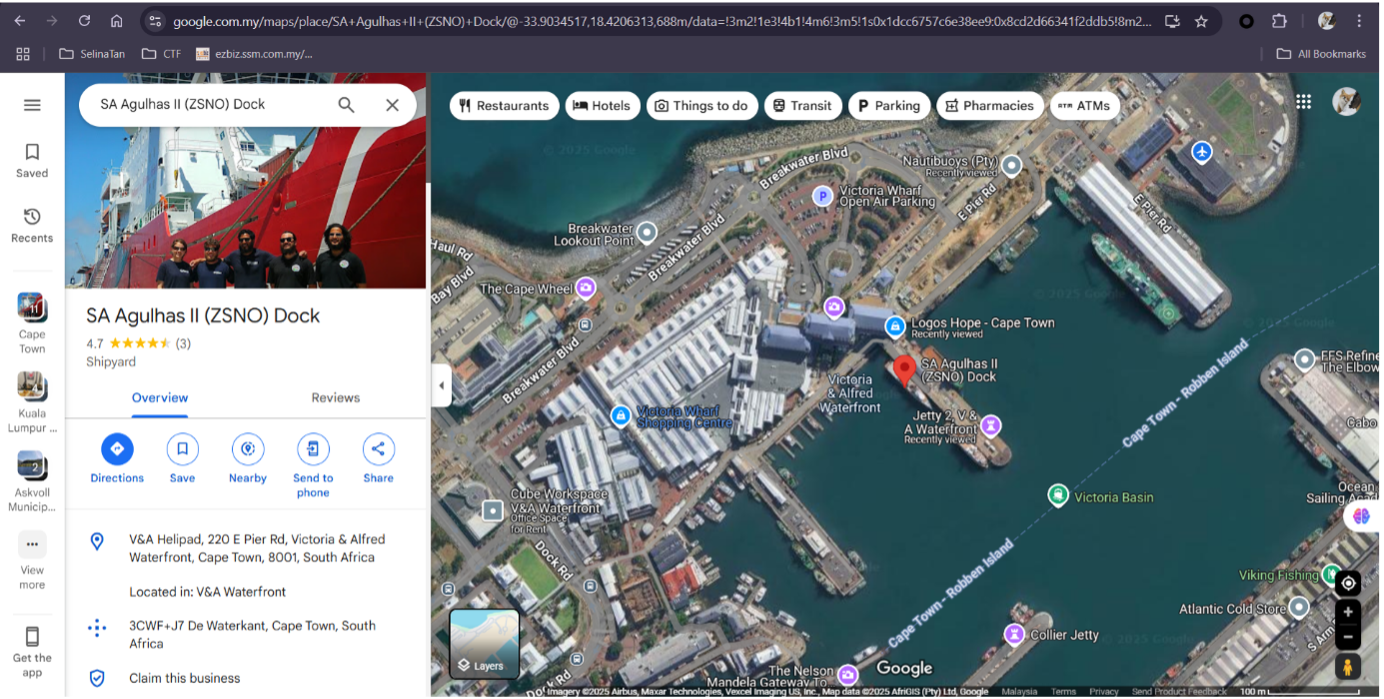
Task: Click the Breakwater Lookout Point marker
Action: pos(647,233)
